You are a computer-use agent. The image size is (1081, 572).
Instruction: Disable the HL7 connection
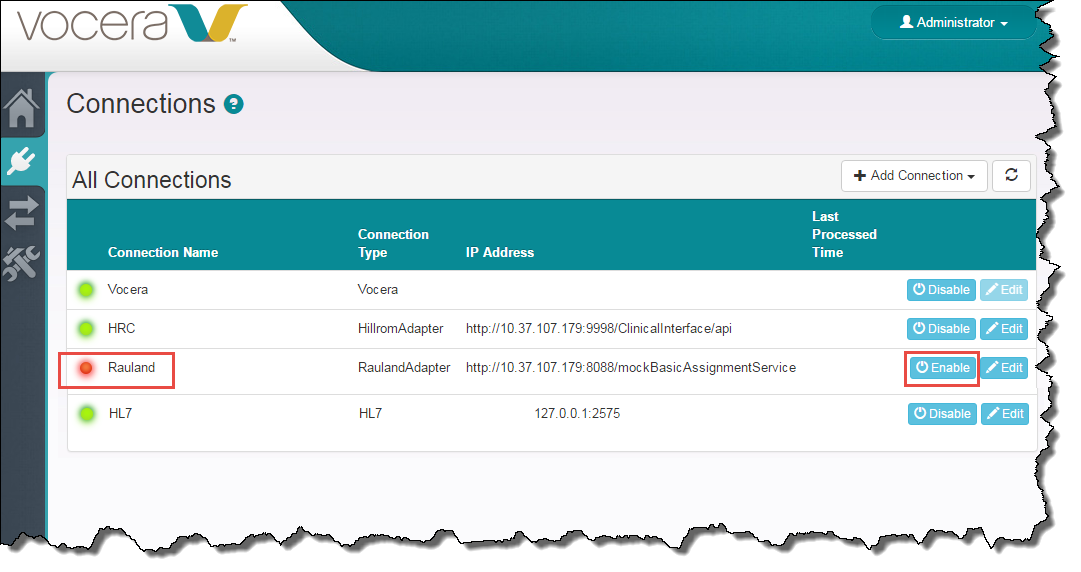941,414
